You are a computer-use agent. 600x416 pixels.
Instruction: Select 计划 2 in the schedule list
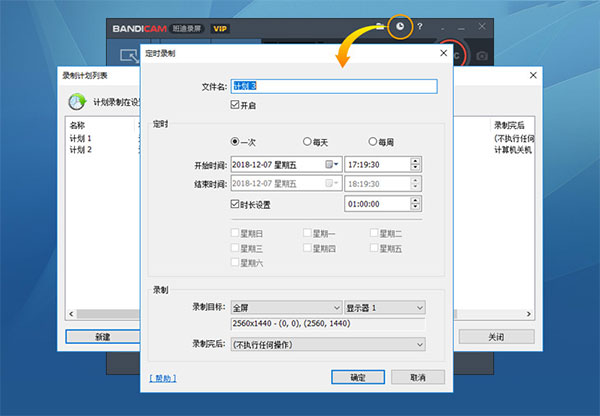tap(80, 150)
